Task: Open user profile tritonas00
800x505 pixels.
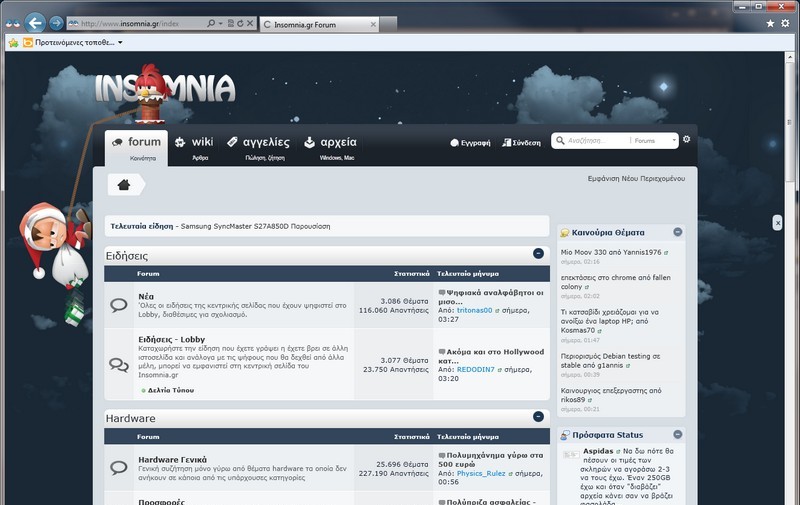Action: tap(474, 310)
